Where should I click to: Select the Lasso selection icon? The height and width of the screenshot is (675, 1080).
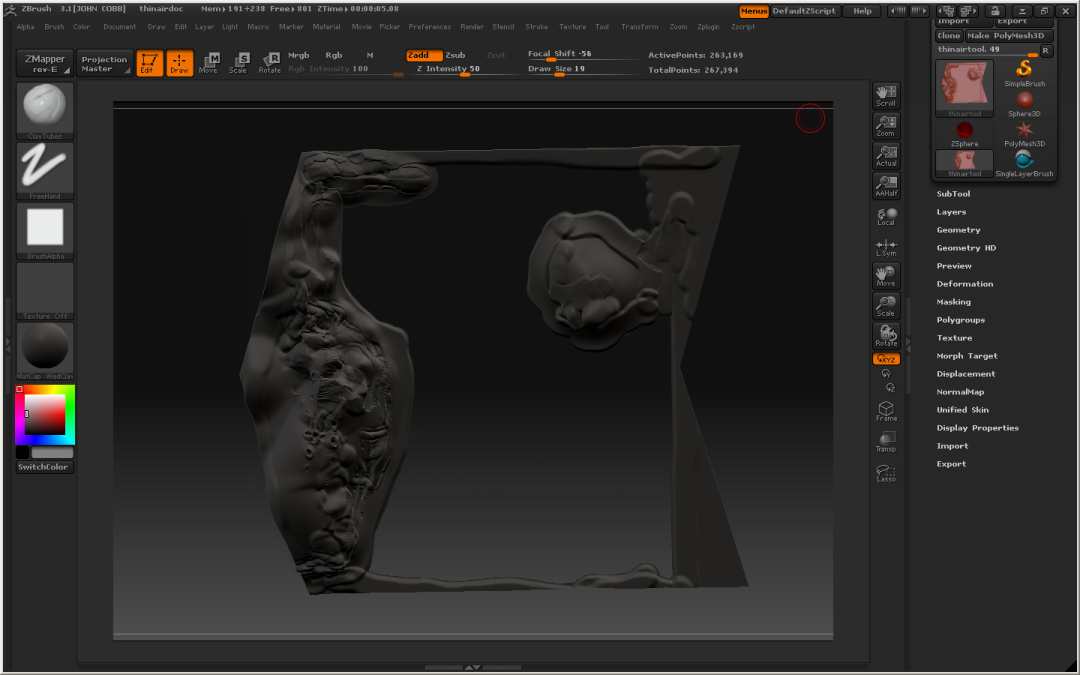(x=886, y=473)
